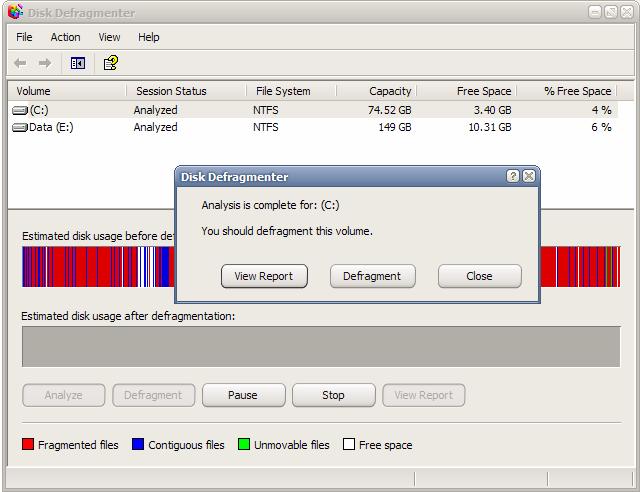Click the C: drive icon
This screenshot has width=640, height=492.
tap(20, 110)
